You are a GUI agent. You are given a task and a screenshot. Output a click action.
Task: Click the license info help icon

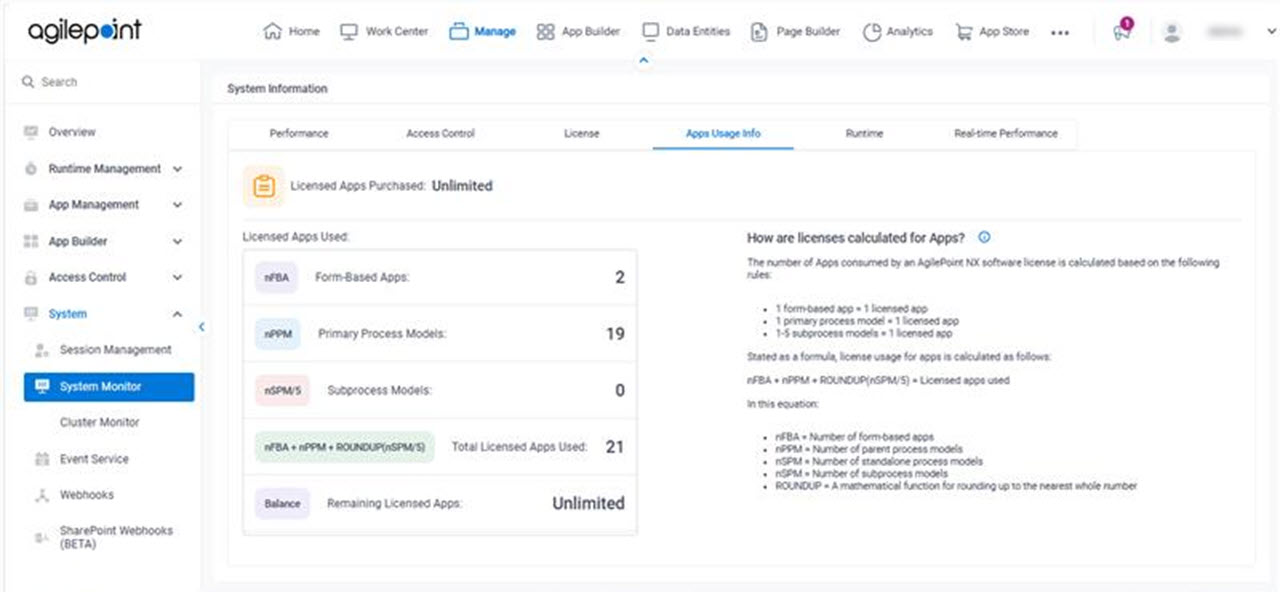click(984, 238)
